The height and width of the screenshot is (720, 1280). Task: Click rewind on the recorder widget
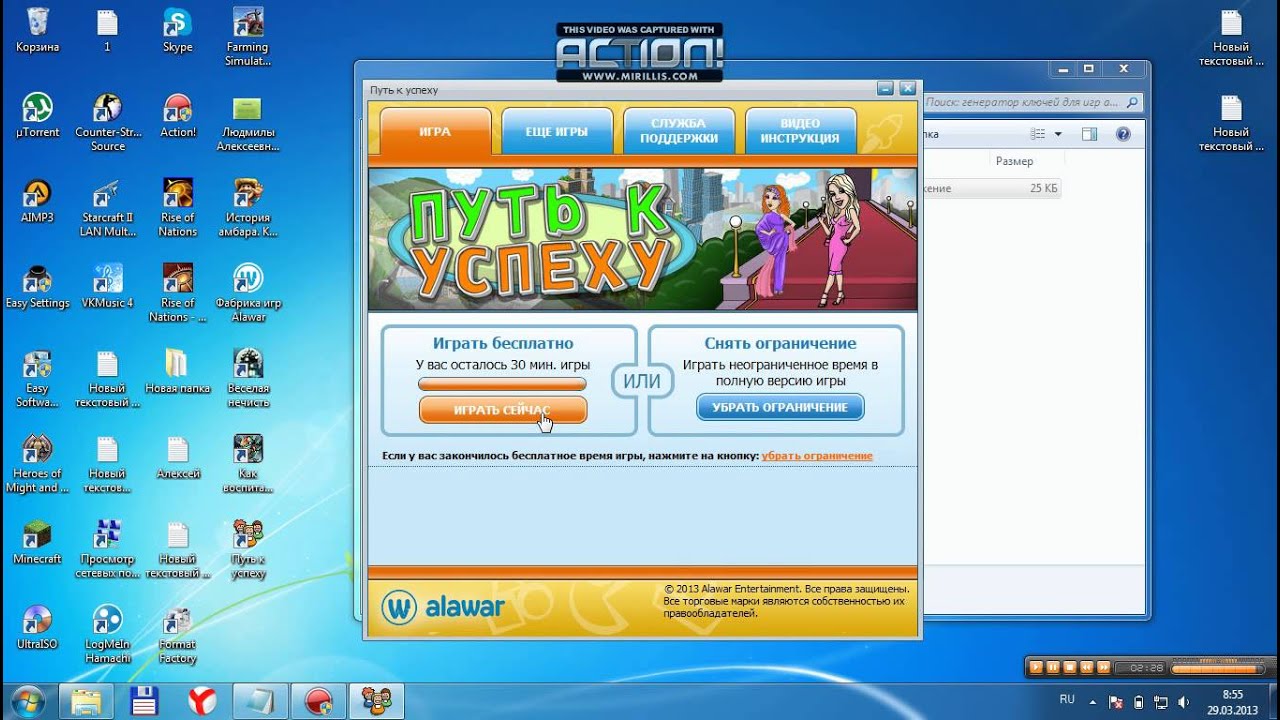coord(1087,667)
